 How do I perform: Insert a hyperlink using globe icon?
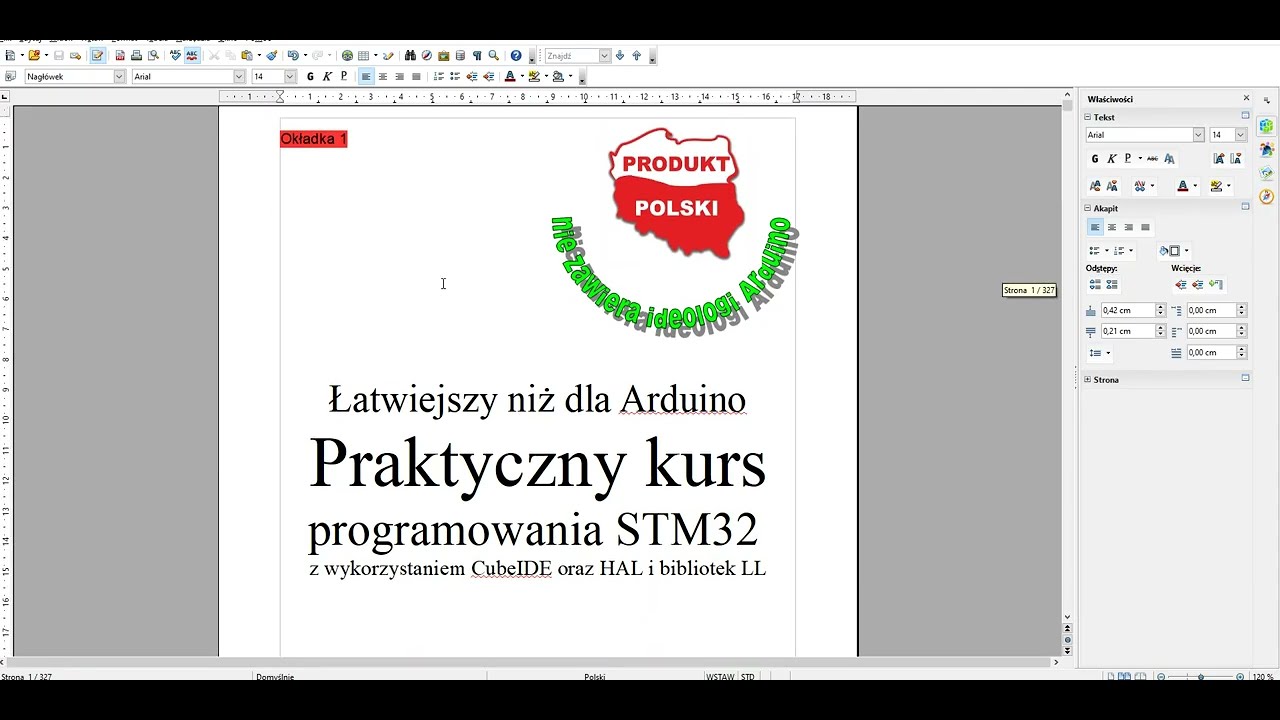point(347,55)
